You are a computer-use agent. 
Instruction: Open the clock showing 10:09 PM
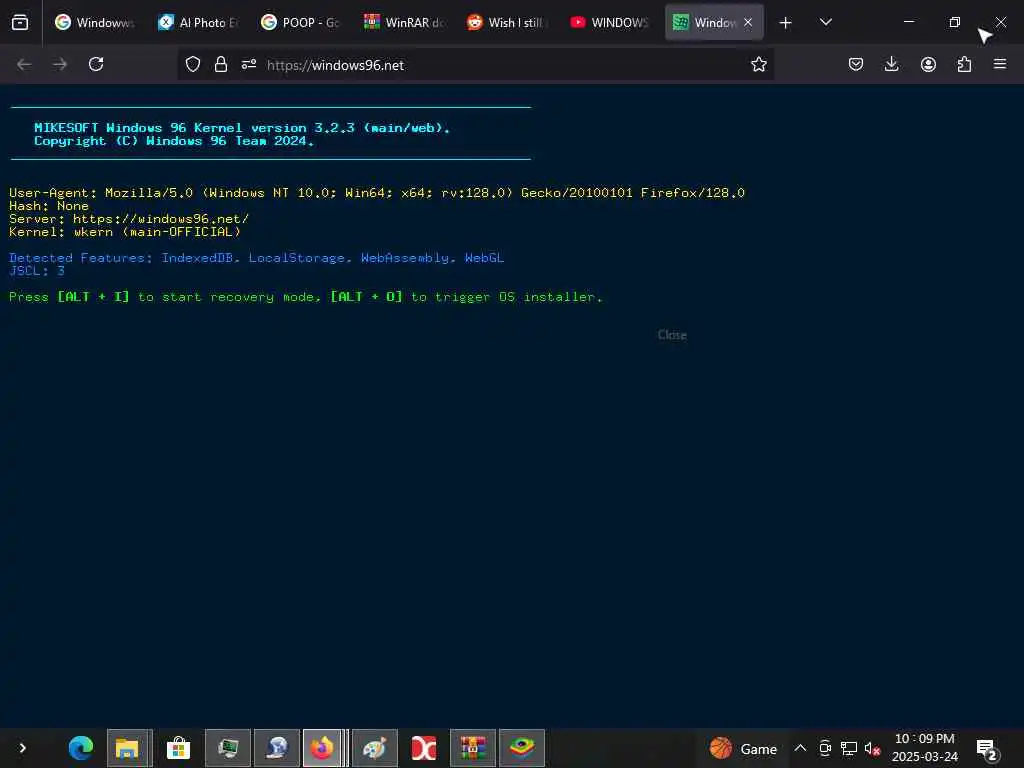click(x=925, y=748)
